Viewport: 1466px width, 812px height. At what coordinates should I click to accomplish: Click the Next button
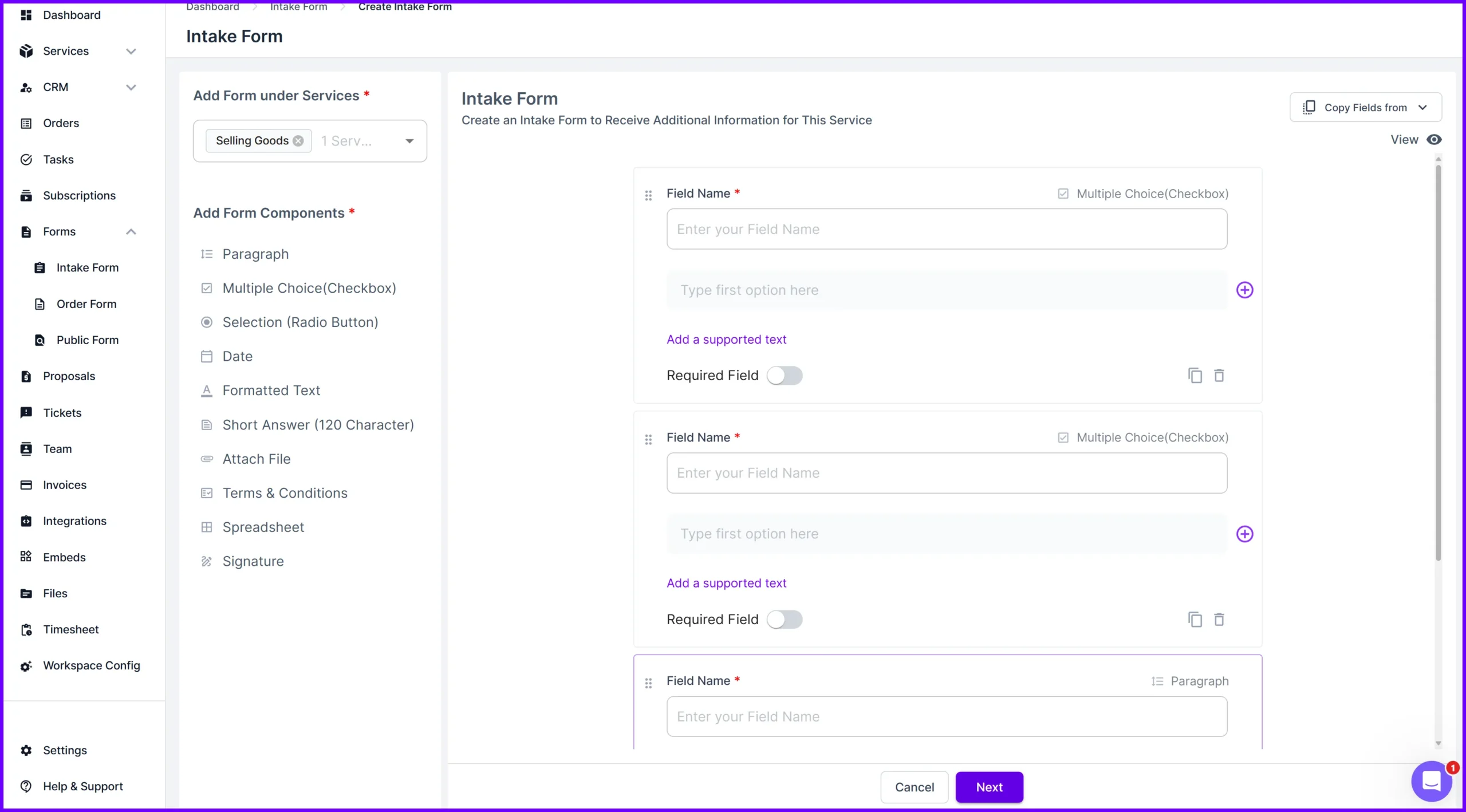tap(989, 787)
